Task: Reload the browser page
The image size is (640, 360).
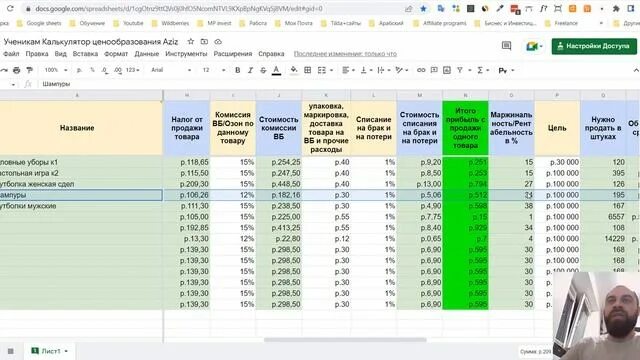Action: 10,9
